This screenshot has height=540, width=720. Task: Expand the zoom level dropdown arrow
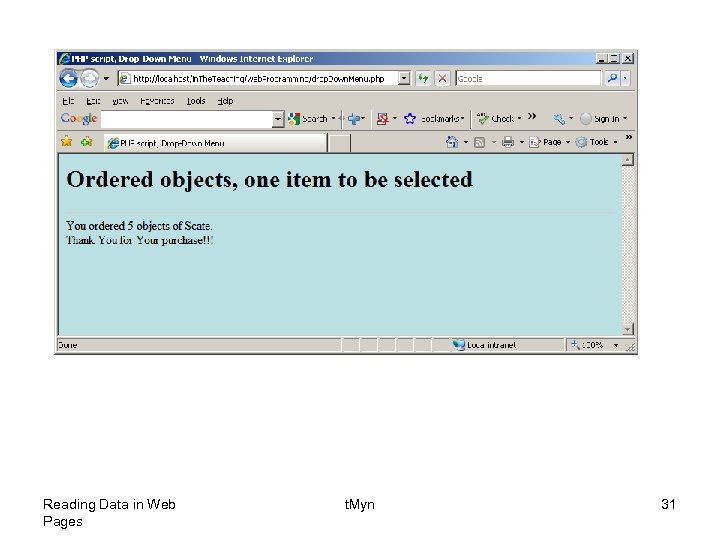616,345
